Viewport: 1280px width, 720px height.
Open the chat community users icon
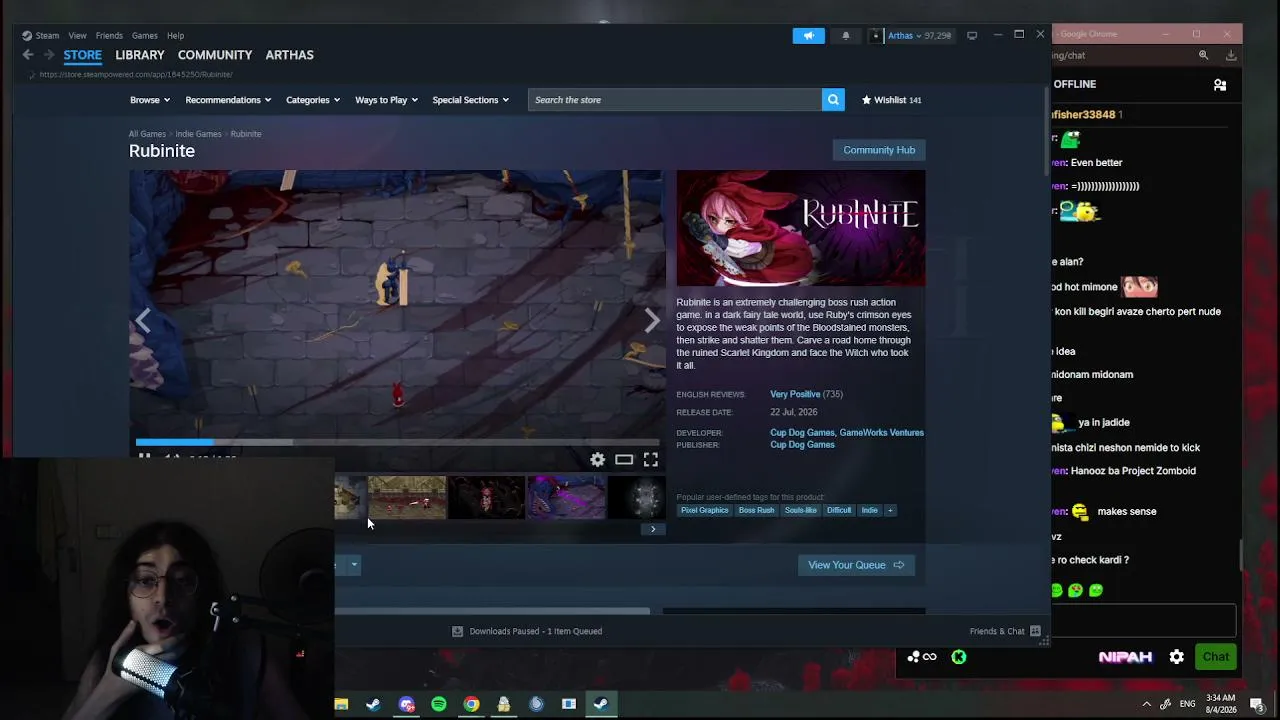[x=1220, y=85]
